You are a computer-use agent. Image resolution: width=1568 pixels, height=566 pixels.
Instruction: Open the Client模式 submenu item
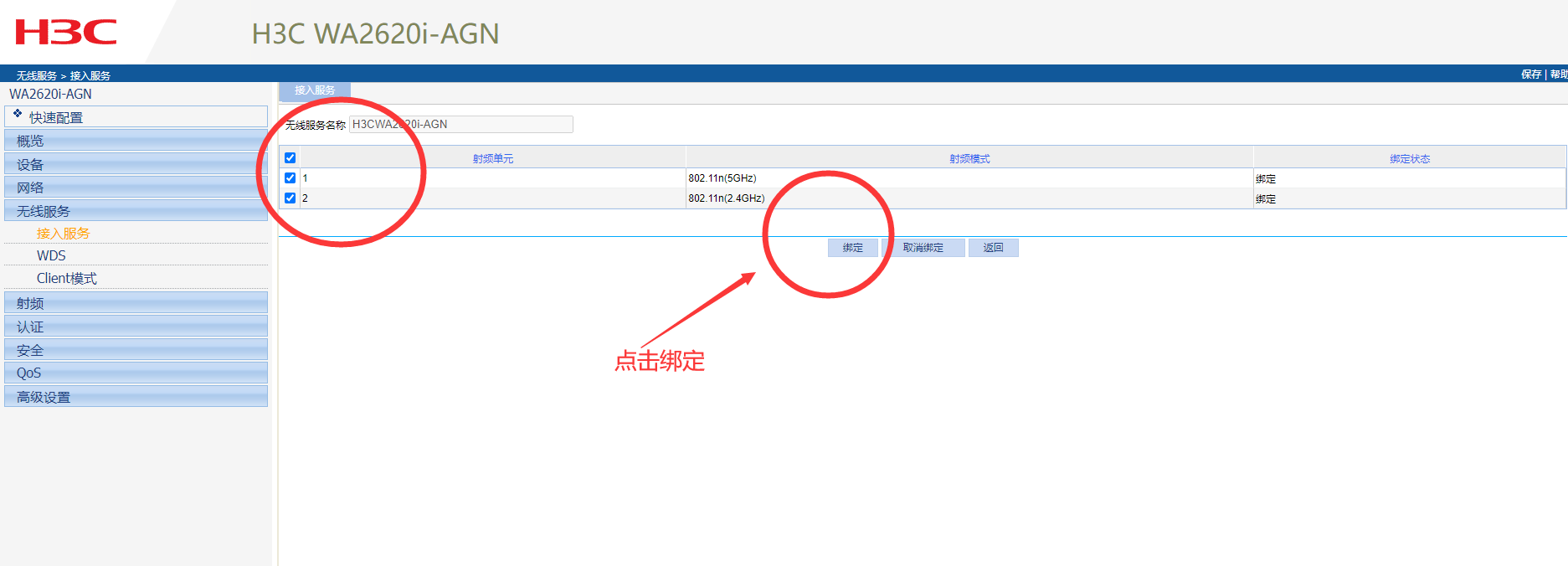coord(67,278)
